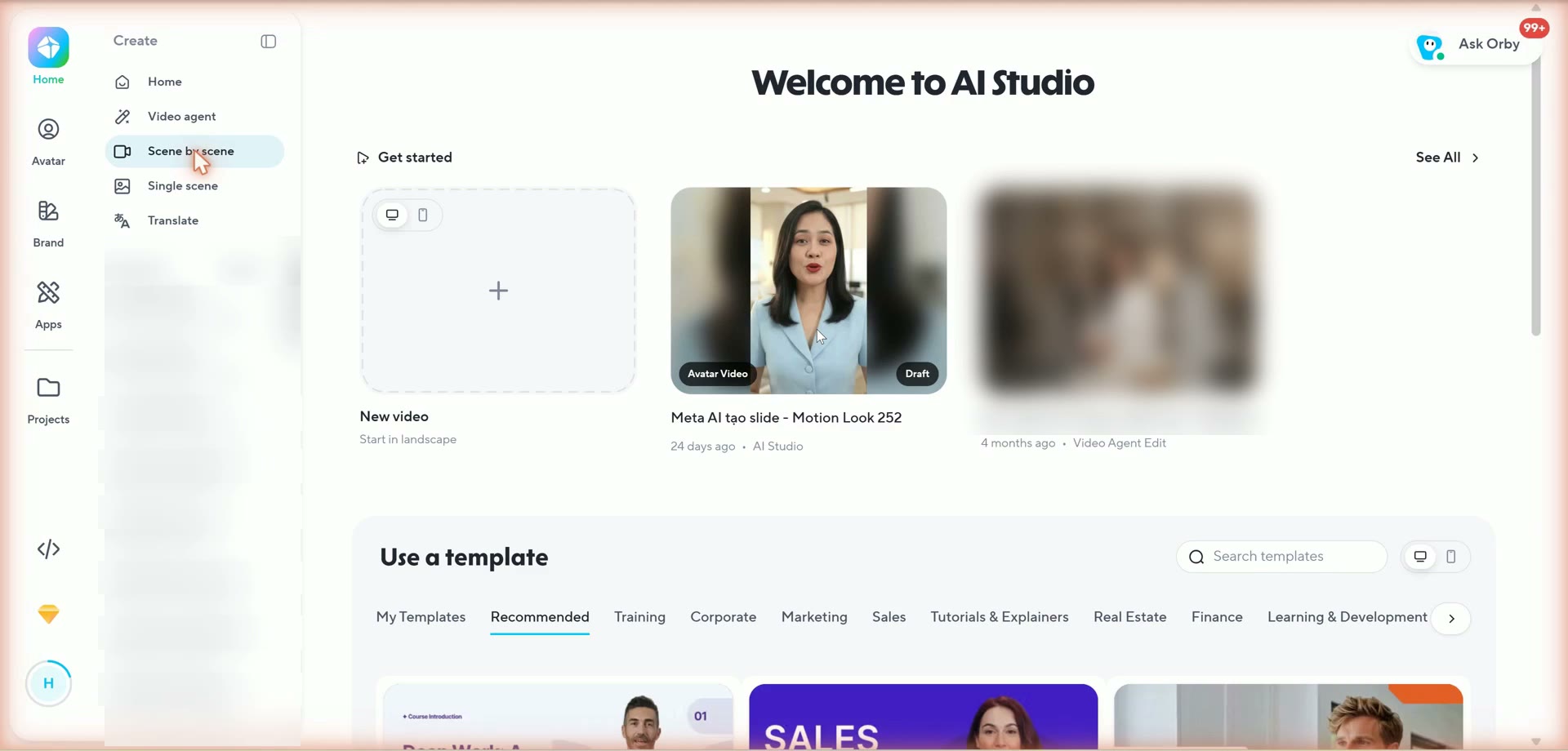Open the Ask Orby assistant

point(1475,45)
